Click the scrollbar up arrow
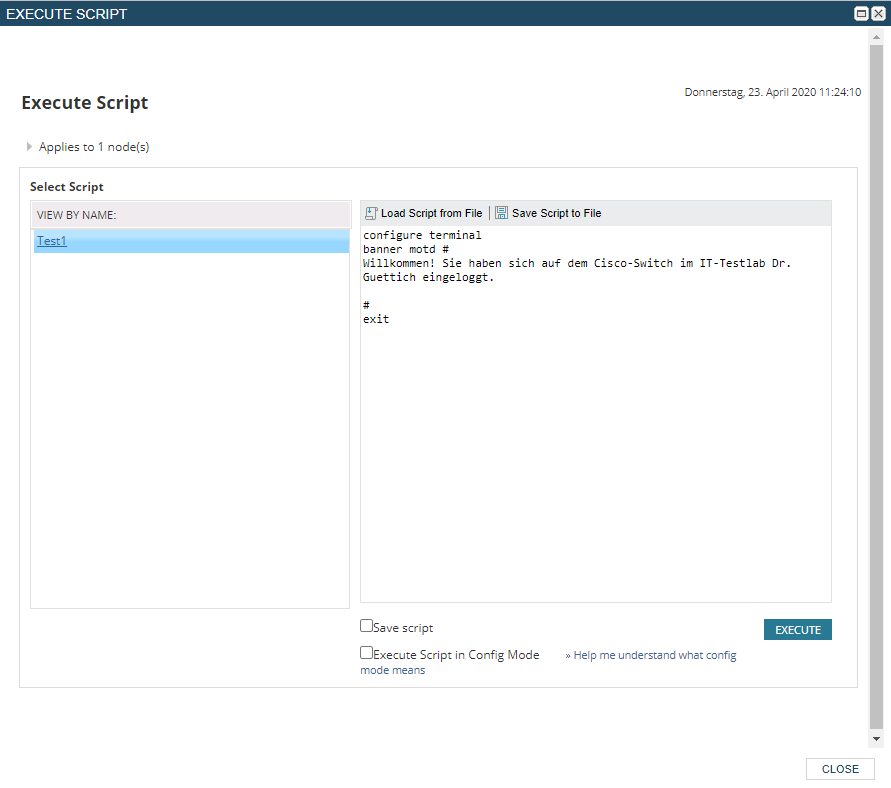Screen dimensions: 891x788 (877, 37)
